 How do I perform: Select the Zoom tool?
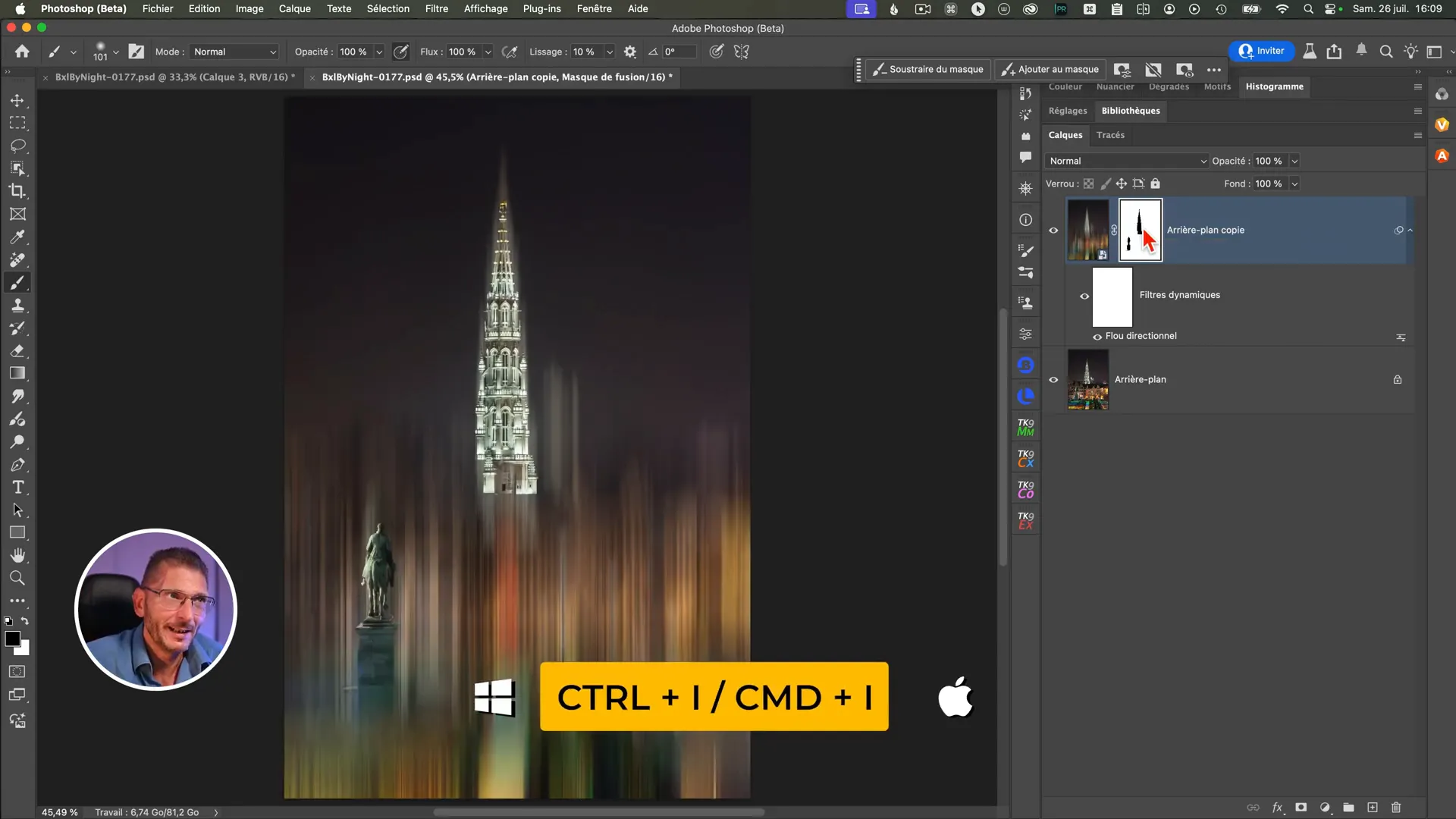coord(17,578)
